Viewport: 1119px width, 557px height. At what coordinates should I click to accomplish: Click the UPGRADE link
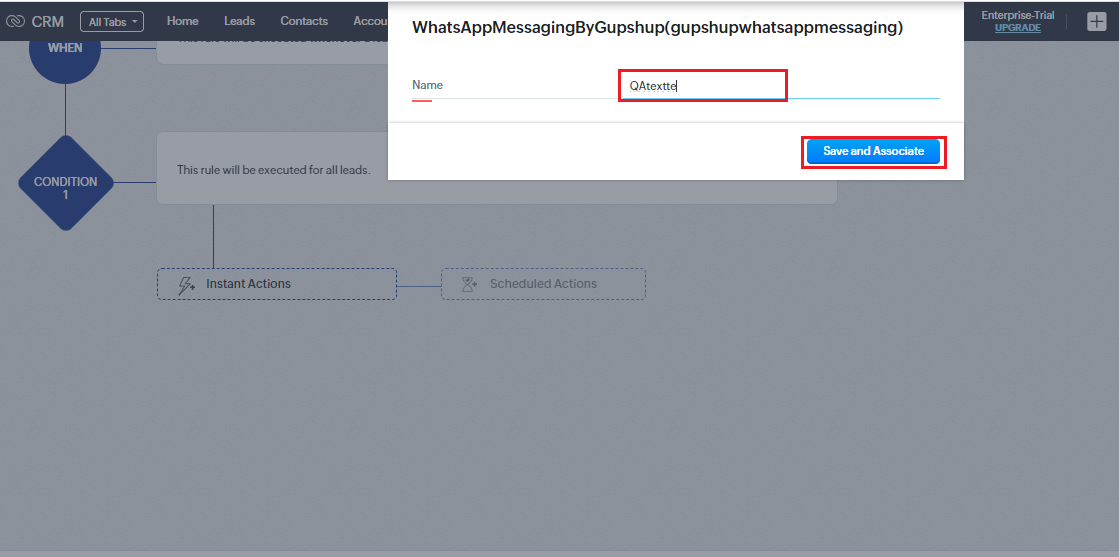click(1018, 28)
